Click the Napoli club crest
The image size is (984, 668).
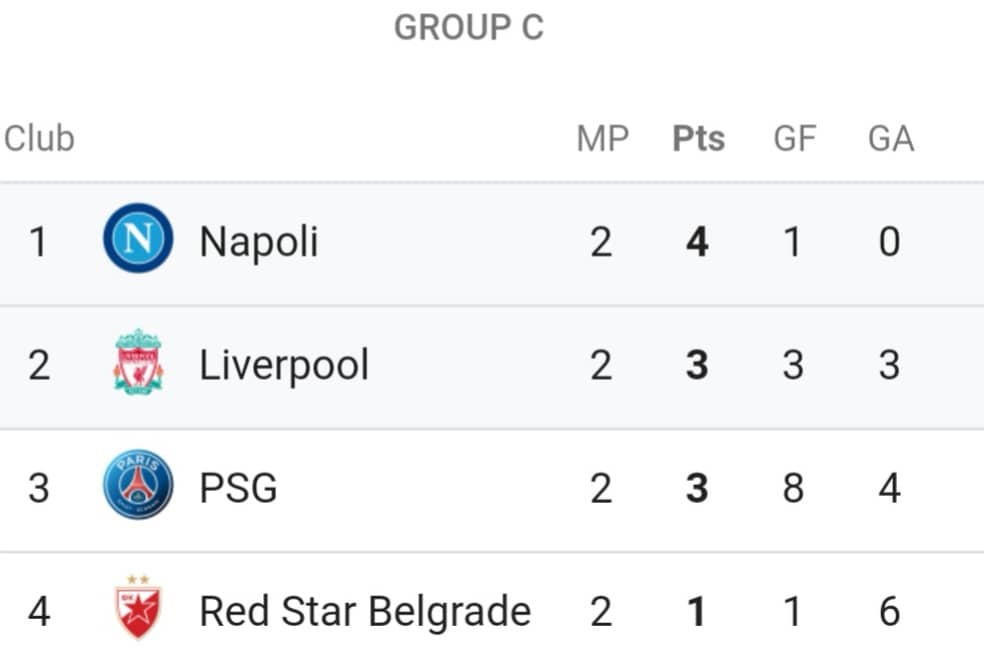pos(138,239)
